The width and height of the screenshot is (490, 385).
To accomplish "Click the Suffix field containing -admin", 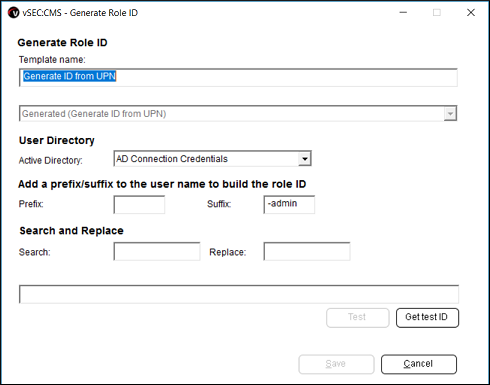I will click(289, 204).
